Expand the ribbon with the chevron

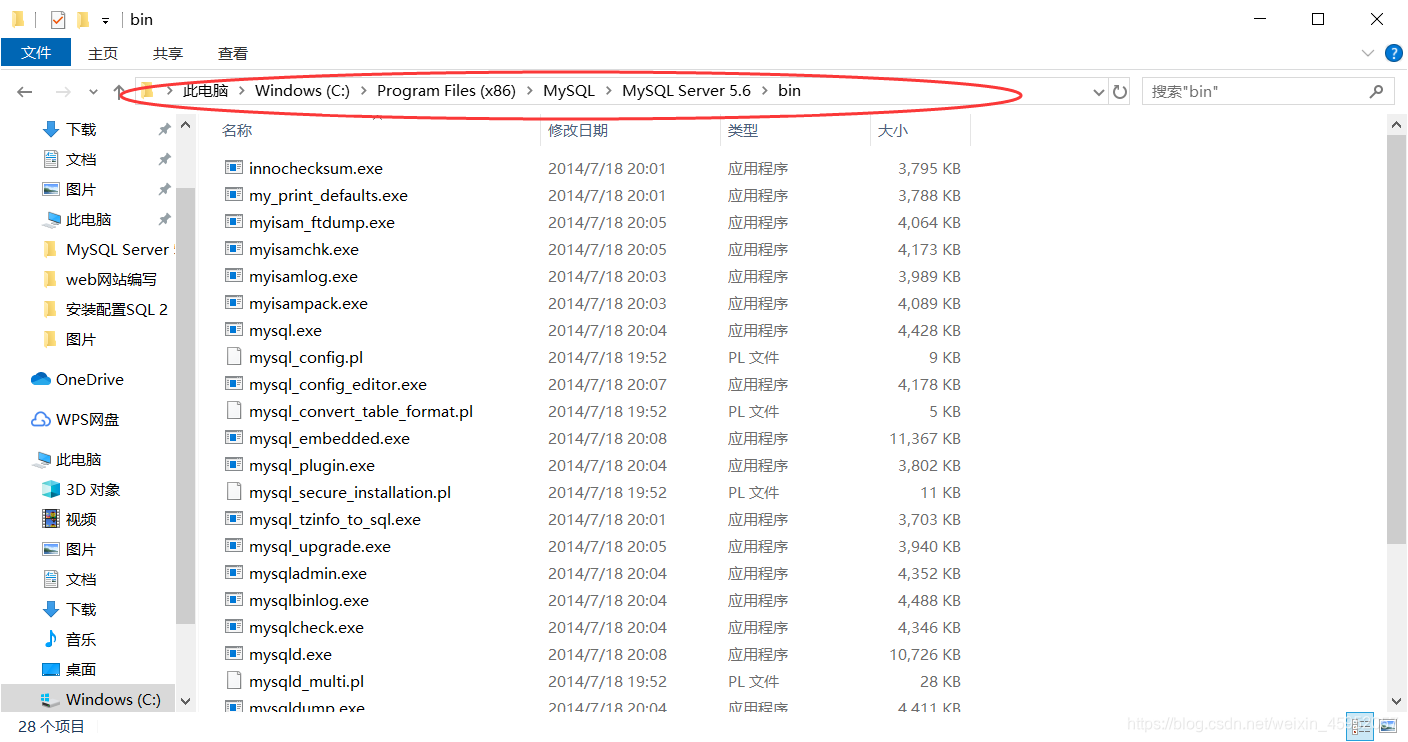(1368, 53)
